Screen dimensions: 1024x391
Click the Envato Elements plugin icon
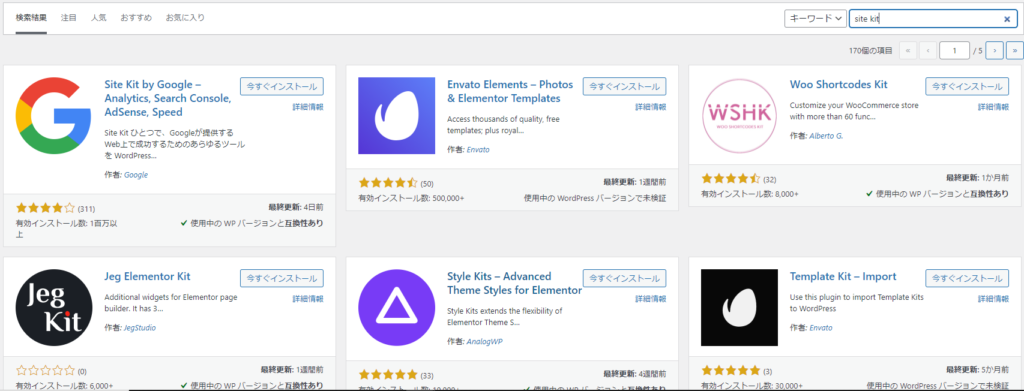tap(396, 116)
